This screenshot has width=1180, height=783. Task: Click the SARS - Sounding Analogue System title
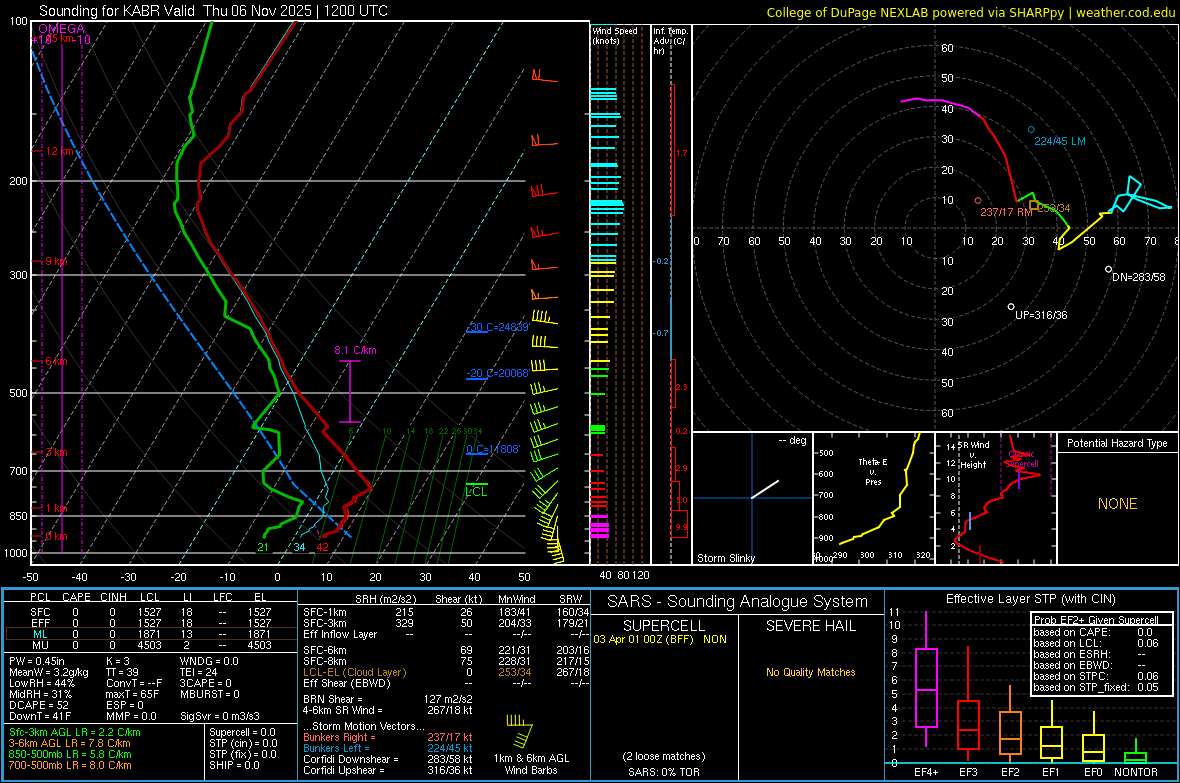(738, 602)
